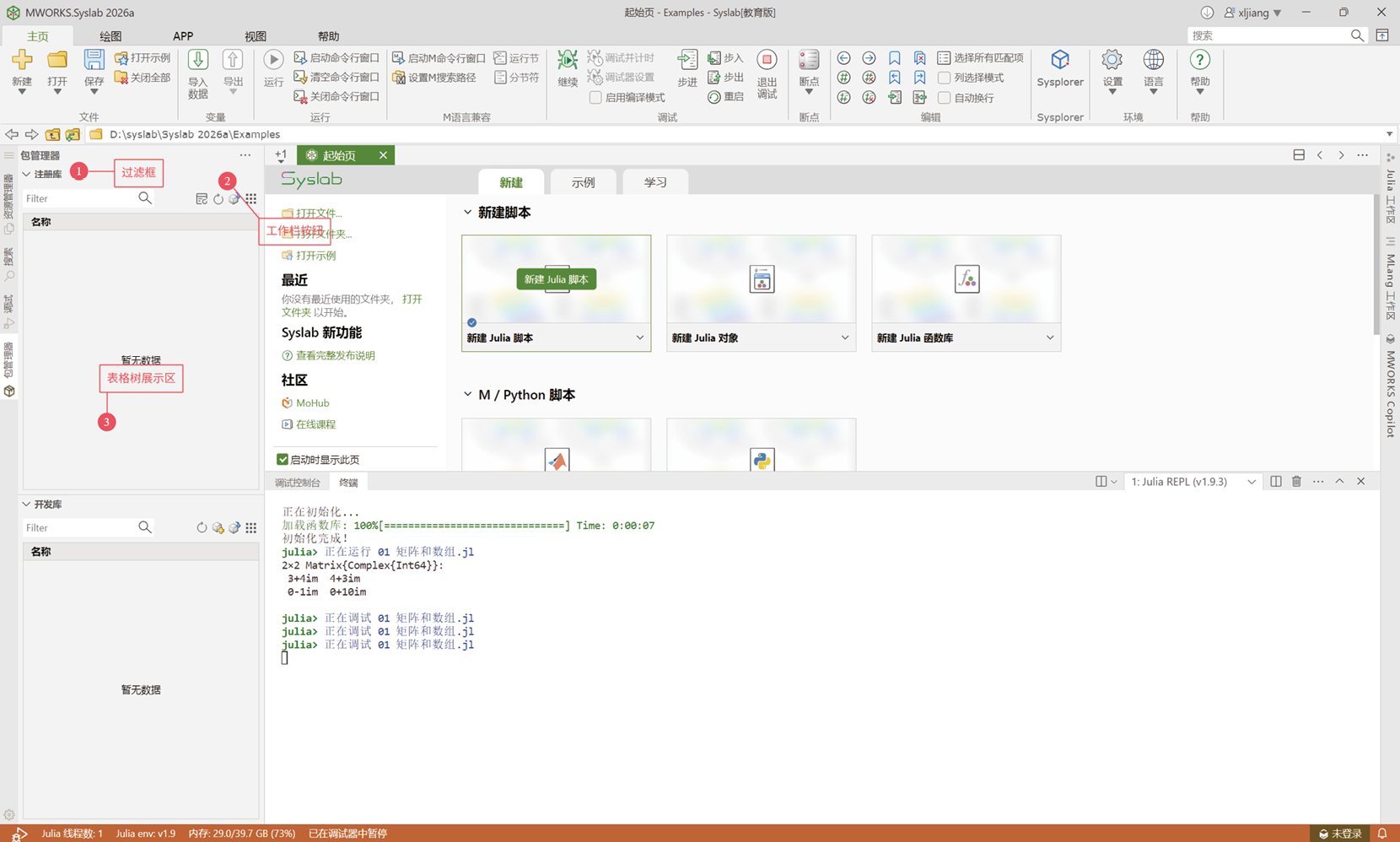This screenshot has width=1400, height=842.
Task: Open dropdown on 新建 Julia 函数库 card
Action: (x=1050, y=338)
